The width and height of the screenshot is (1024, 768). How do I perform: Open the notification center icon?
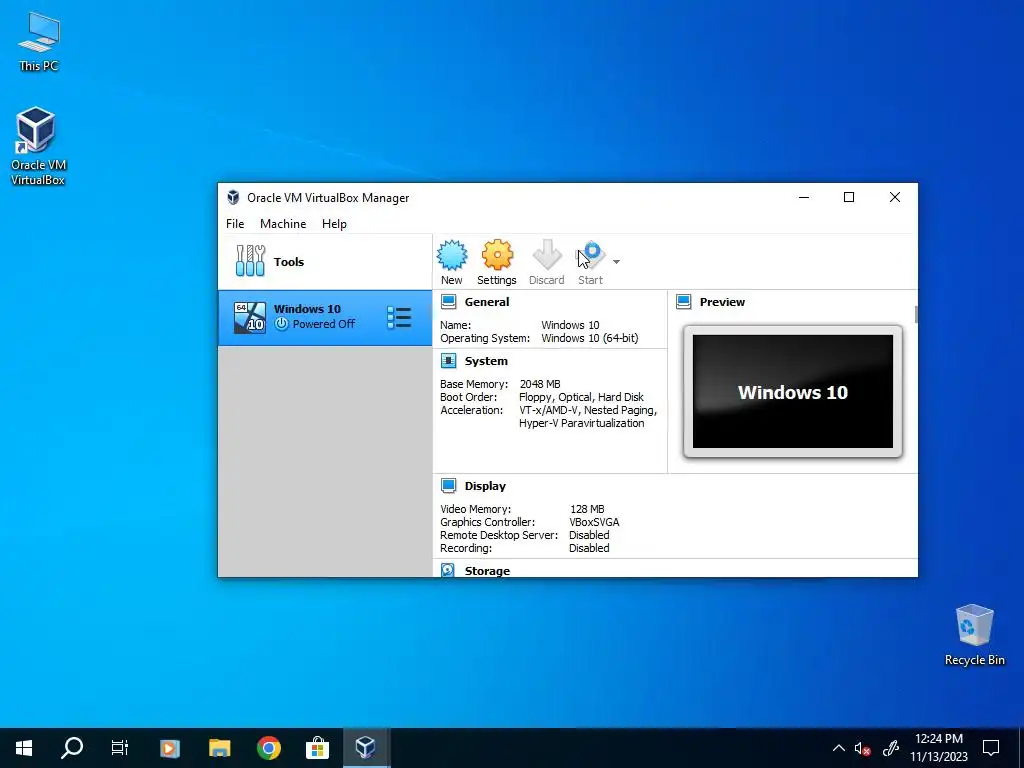coord(991,748)
